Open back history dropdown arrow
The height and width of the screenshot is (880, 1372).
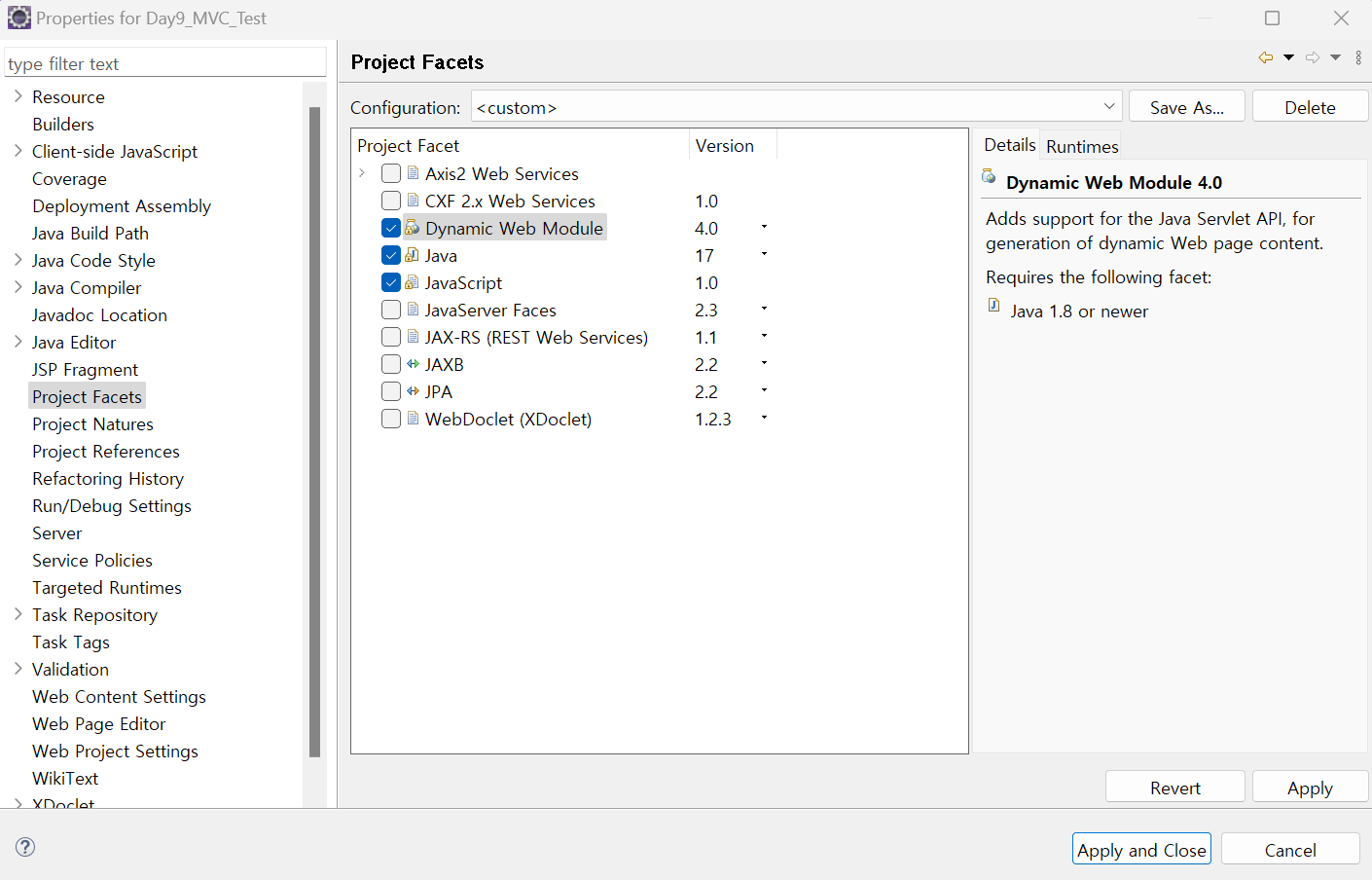click(1288, 58)
